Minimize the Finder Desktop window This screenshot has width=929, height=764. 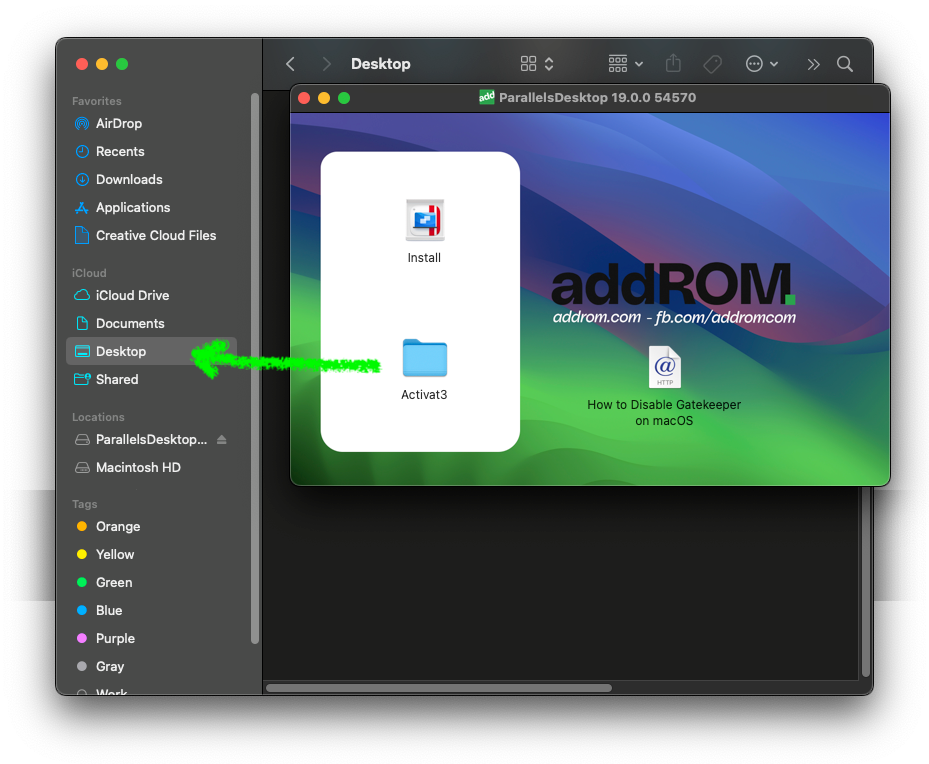coord(102,64)
